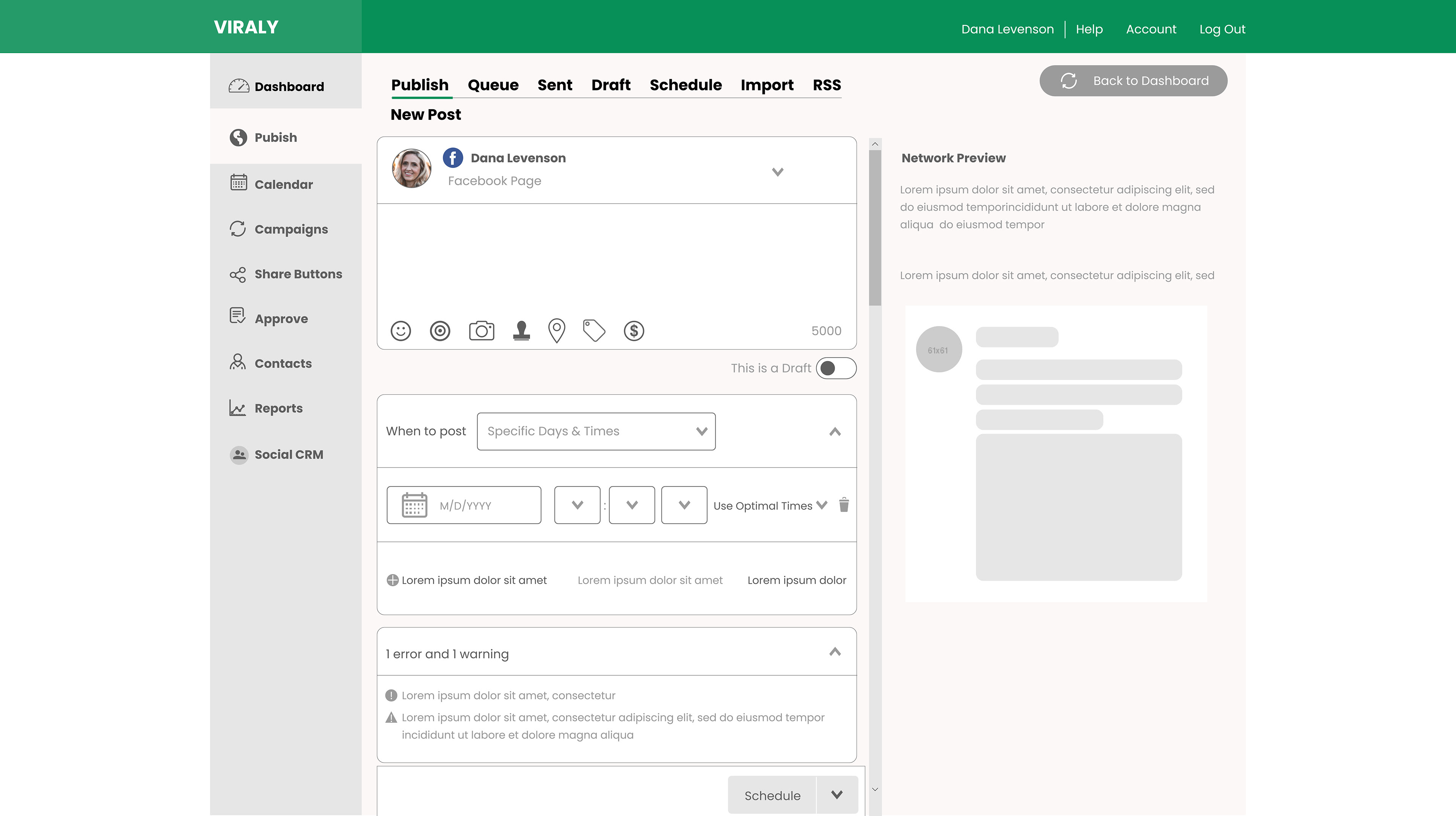1456x816 pixels.
Task: Click the rightmost Lorem ipsum dolor text
Action: [797, 581]
